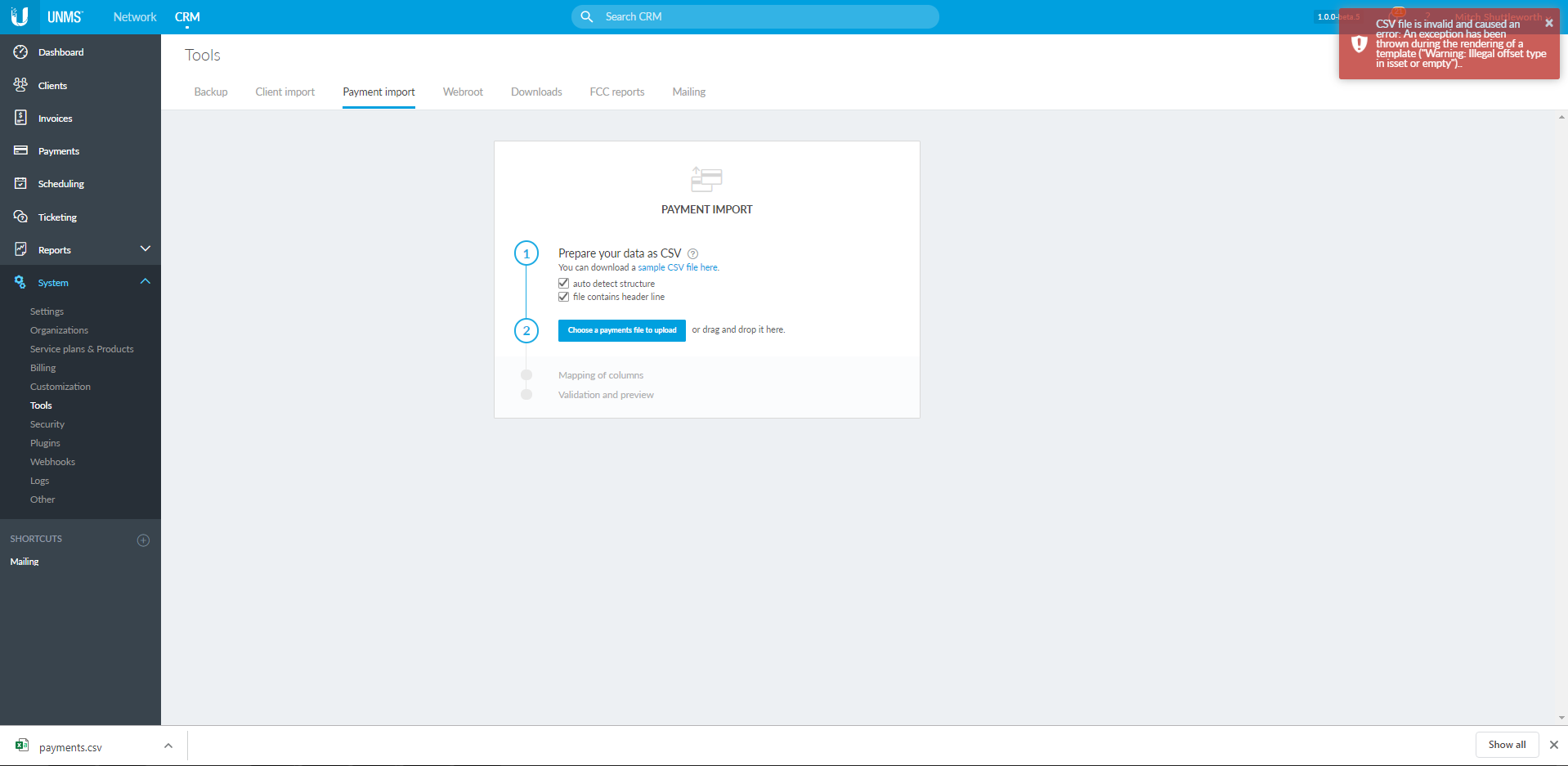Open payments.csv download options arrow
This screenshot has width=1568, height=766.
tap(168, 746)
